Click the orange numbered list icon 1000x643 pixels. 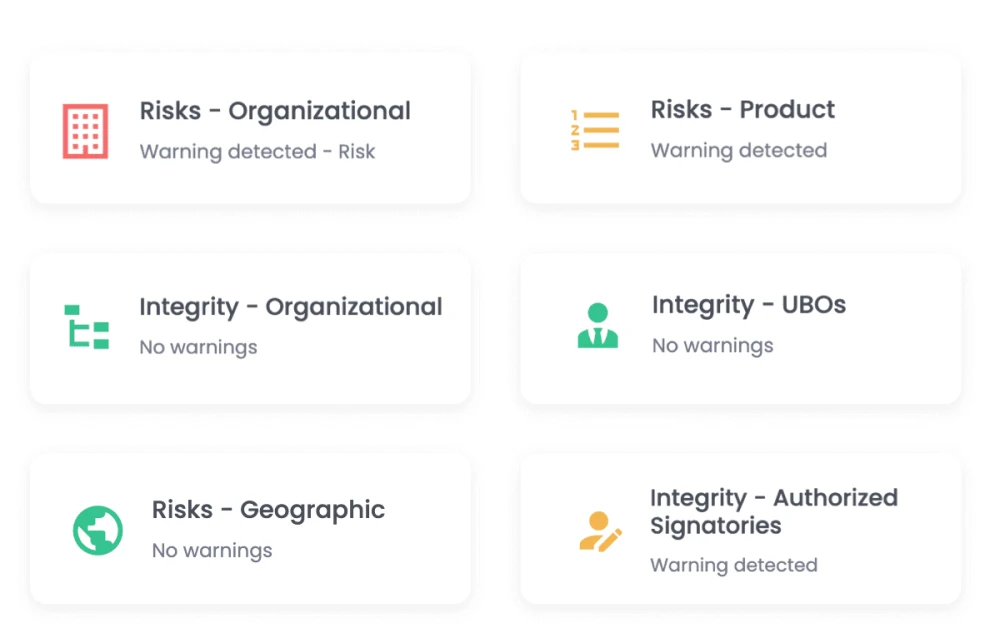(595, 130)
